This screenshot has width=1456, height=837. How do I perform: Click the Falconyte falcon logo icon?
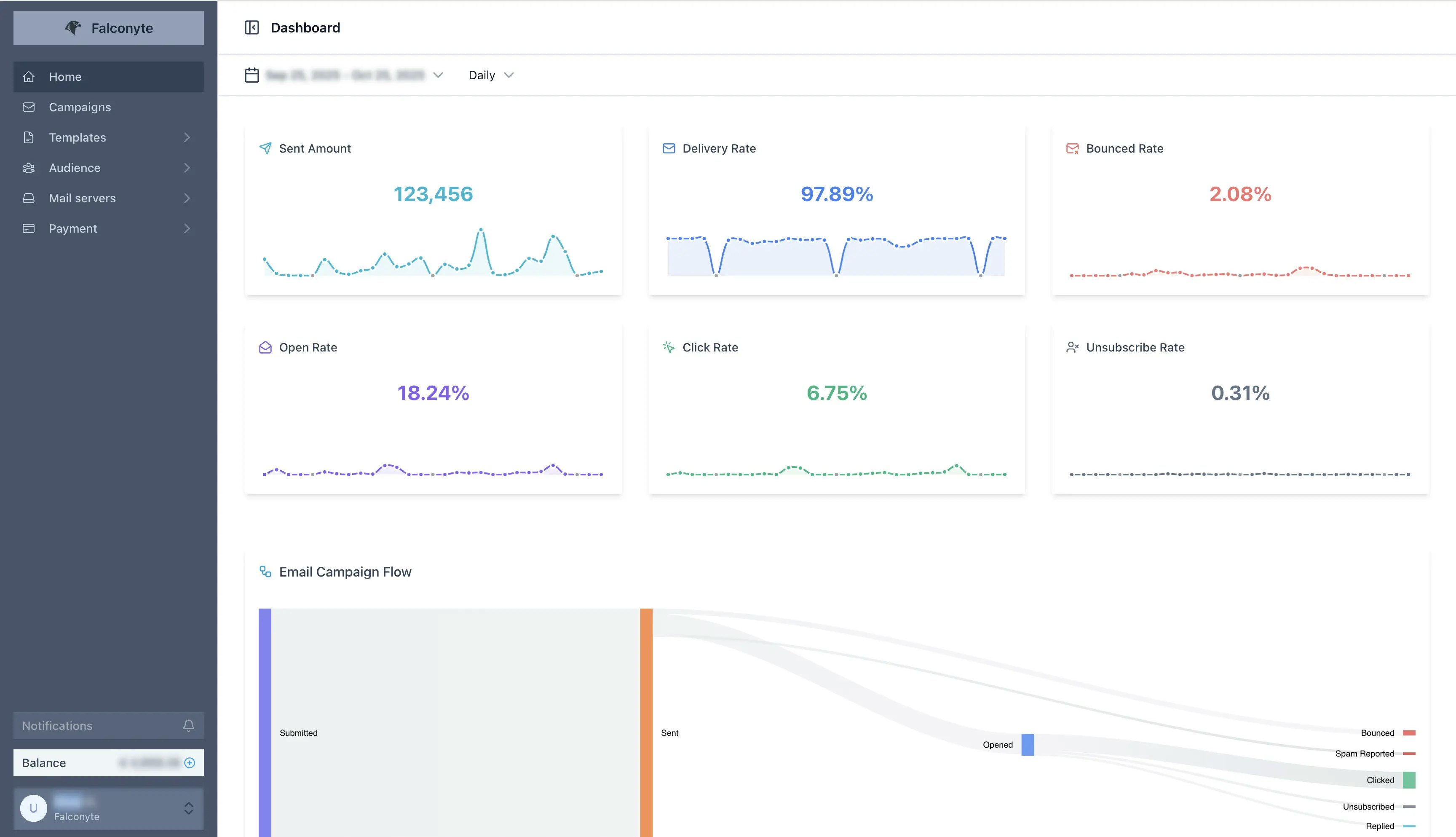(73, 27)
